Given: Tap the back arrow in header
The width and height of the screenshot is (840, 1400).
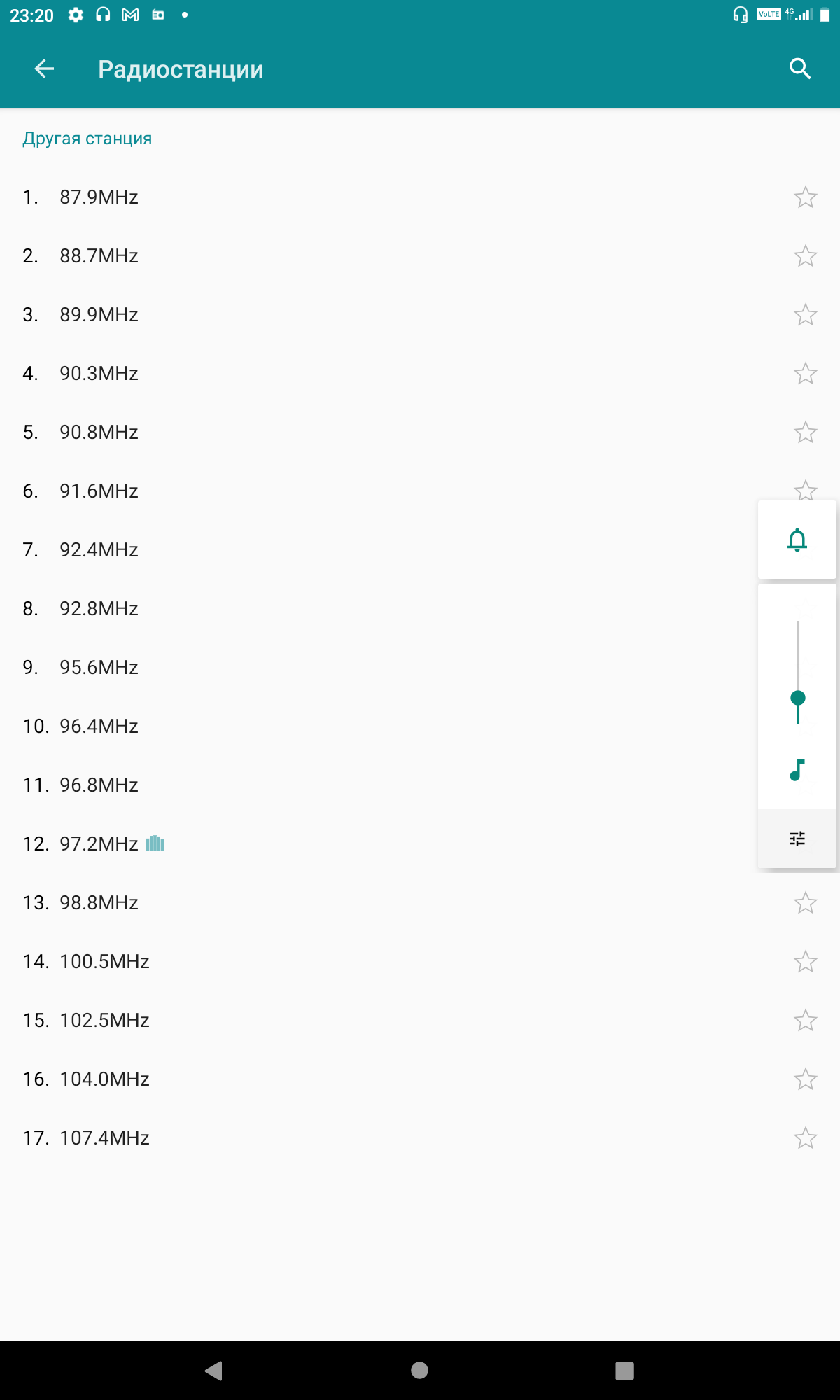Looking at the screenshot, I should tap(44, 69).
